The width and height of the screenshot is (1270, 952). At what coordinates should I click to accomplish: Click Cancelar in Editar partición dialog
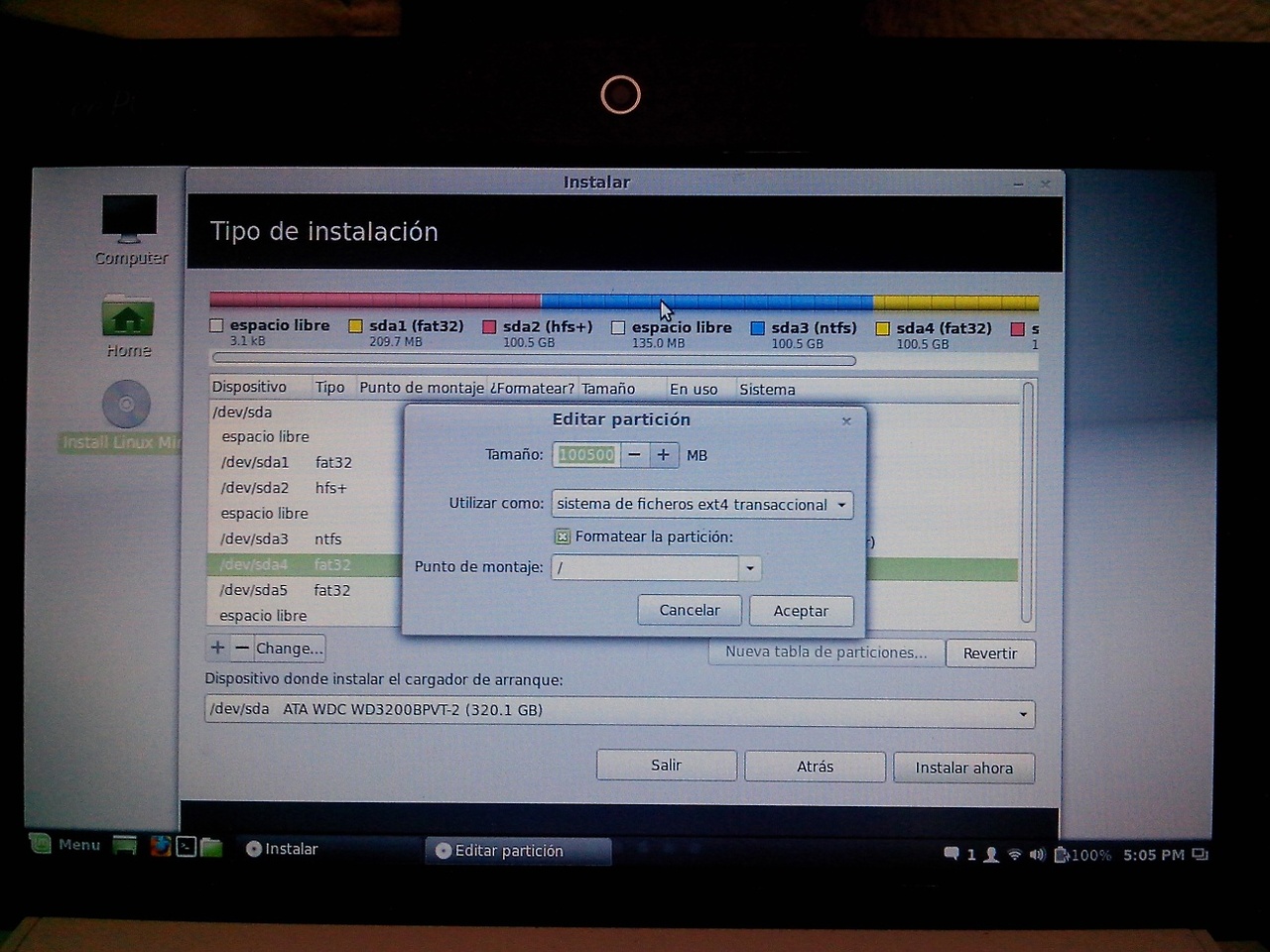(689, 610)
